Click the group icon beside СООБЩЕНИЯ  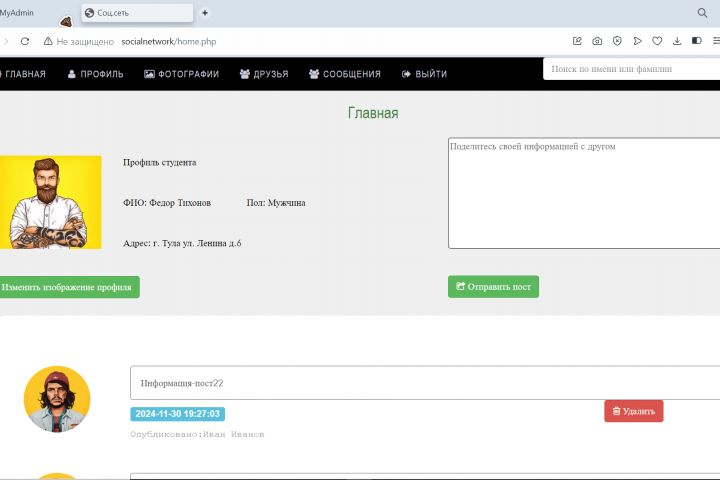[x=314, y=74]
